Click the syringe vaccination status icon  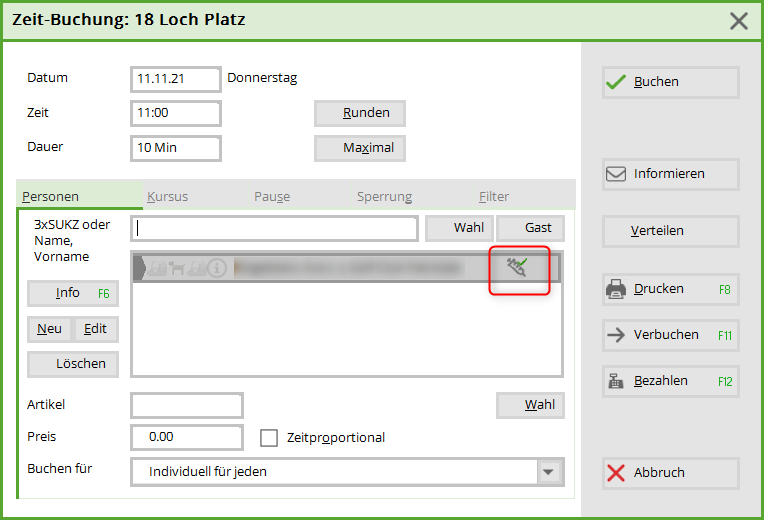(x=516, y=267)
